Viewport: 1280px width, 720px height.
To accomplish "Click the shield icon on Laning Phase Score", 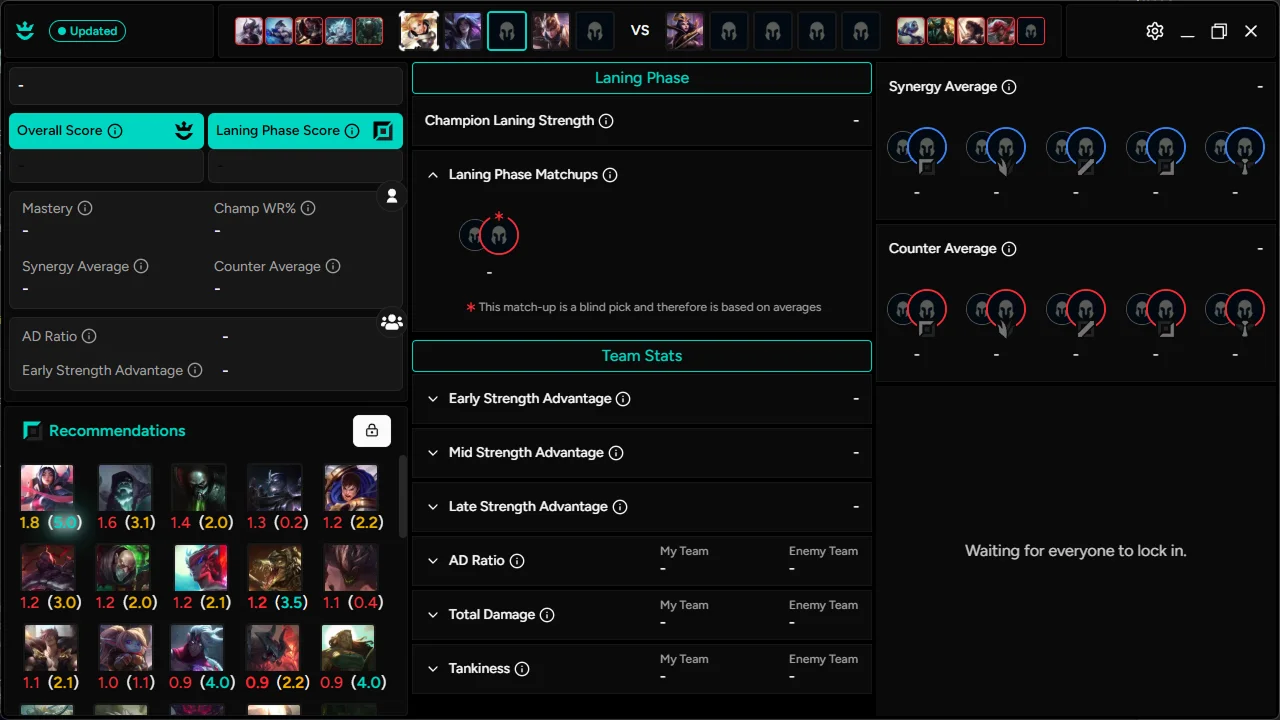I will 384,130.
